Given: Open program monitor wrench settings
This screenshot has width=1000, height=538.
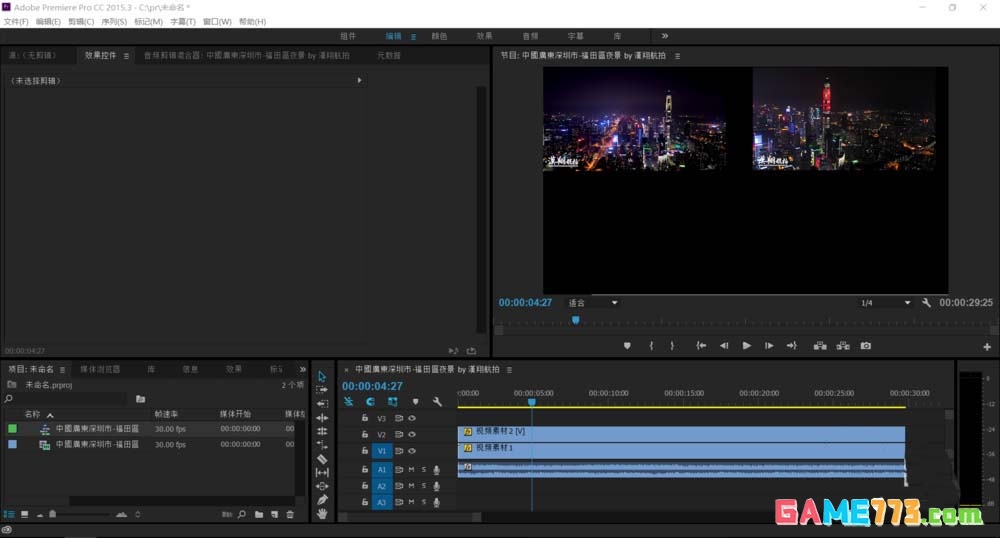Looking at the screenshot, I should click(927, 303).
